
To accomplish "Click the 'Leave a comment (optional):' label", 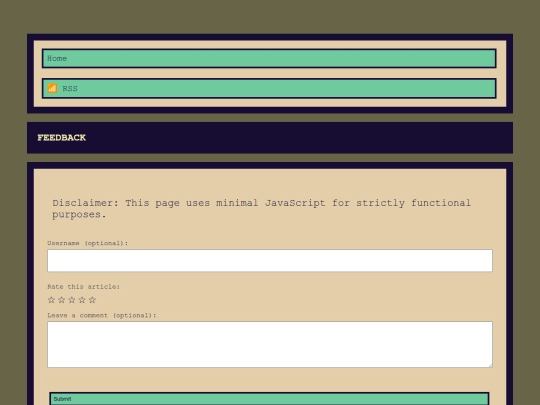I will point(102,315).
